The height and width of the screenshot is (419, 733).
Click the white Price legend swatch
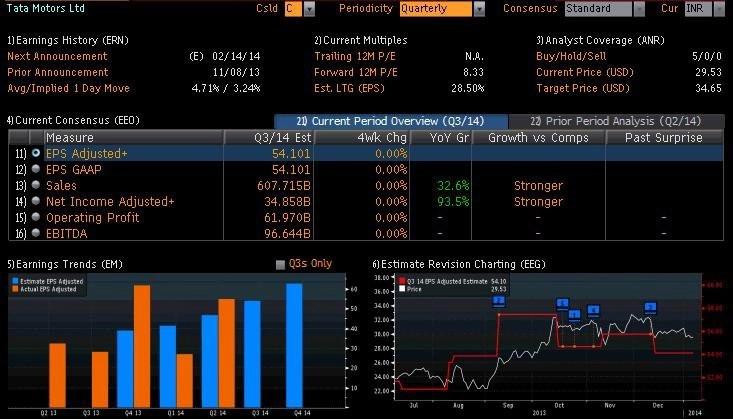click(x=402, y=289)
